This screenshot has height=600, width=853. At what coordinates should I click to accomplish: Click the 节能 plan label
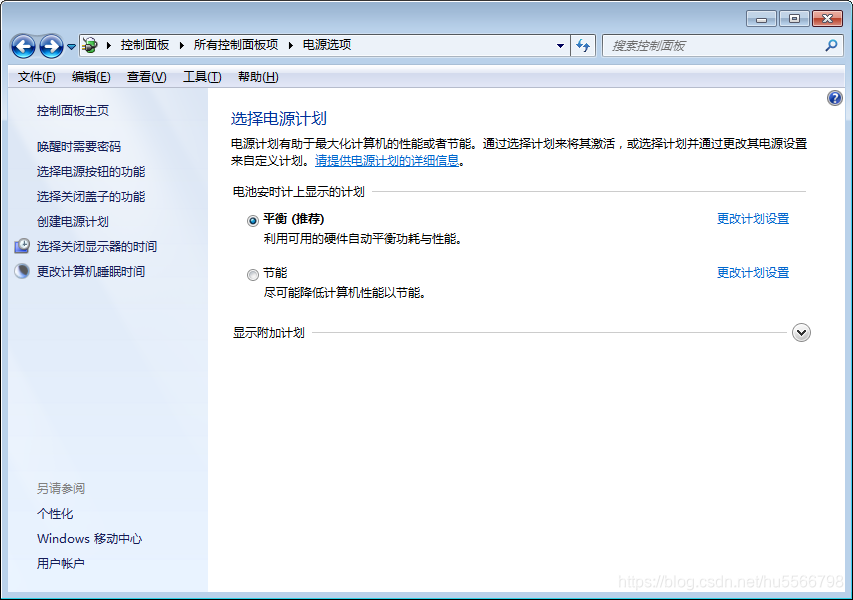[x=275, y=273]
